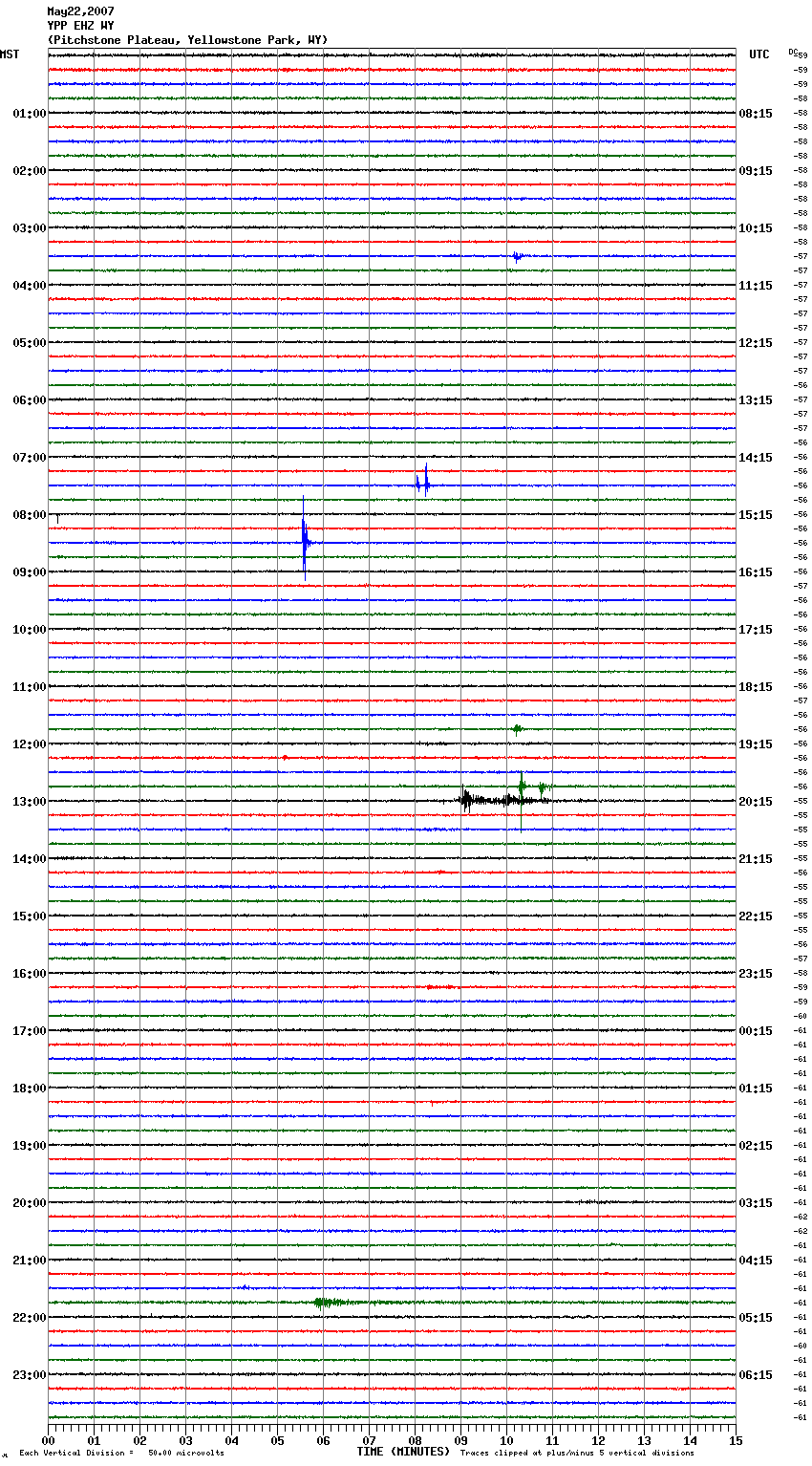Viewport: 812px width, 1466px height.
Task: Click the green burst on the 11:45 trace
Action: click(x=517, y=729)
